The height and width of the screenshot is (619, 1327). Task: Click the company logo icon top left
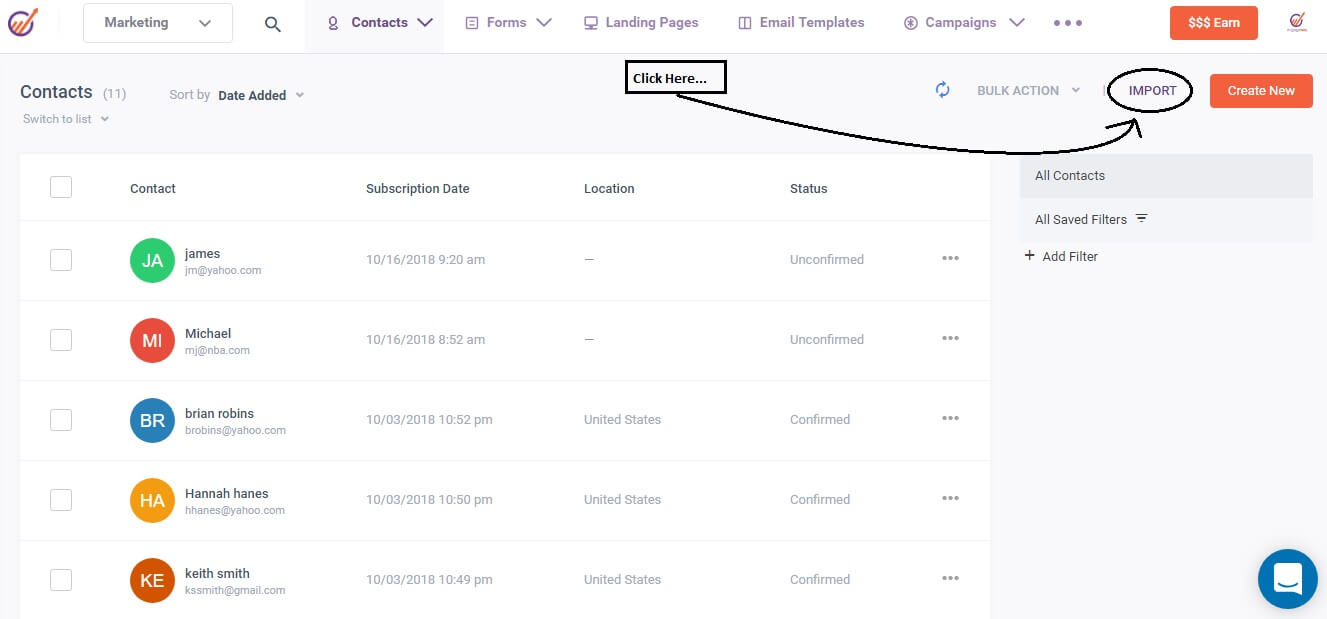coord(24,22)
